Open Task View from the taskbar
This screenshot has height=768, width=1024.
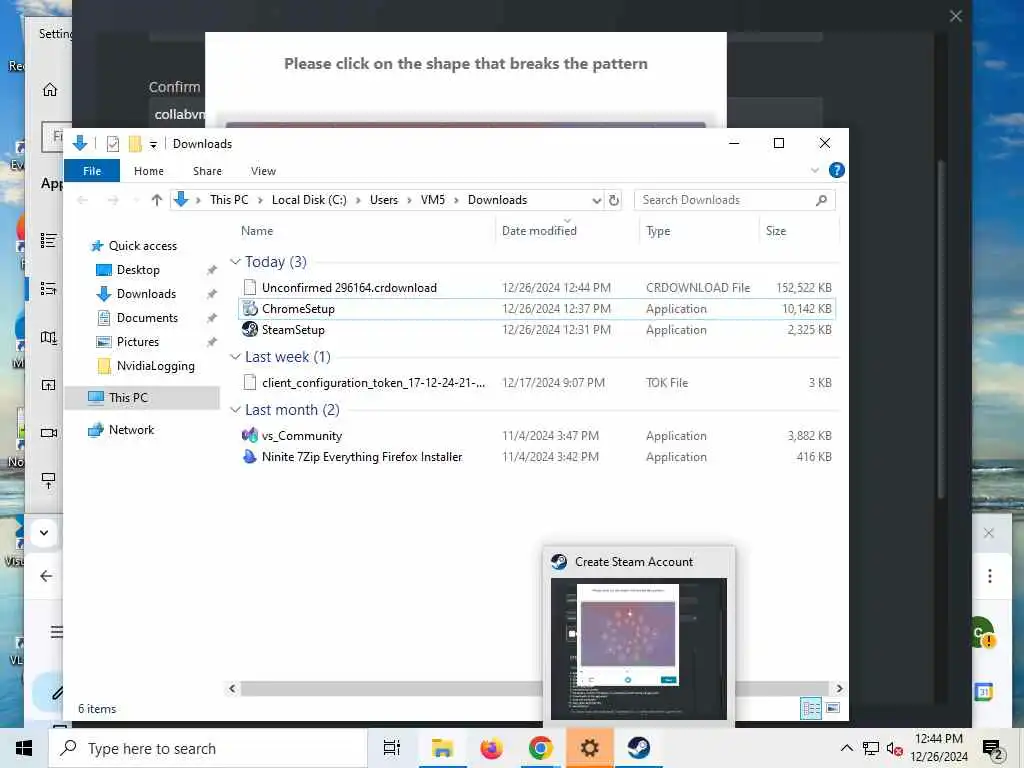(x=392, y=748)
